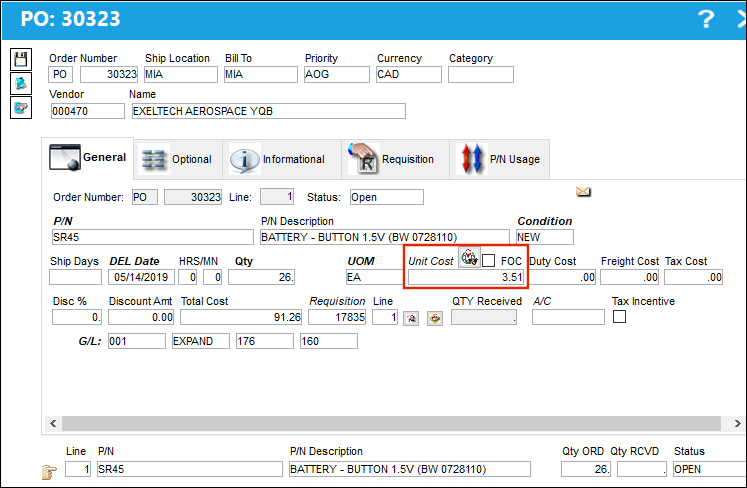Click the third sidebar notes icon
The image size is (747, 488).
point(21,107)
